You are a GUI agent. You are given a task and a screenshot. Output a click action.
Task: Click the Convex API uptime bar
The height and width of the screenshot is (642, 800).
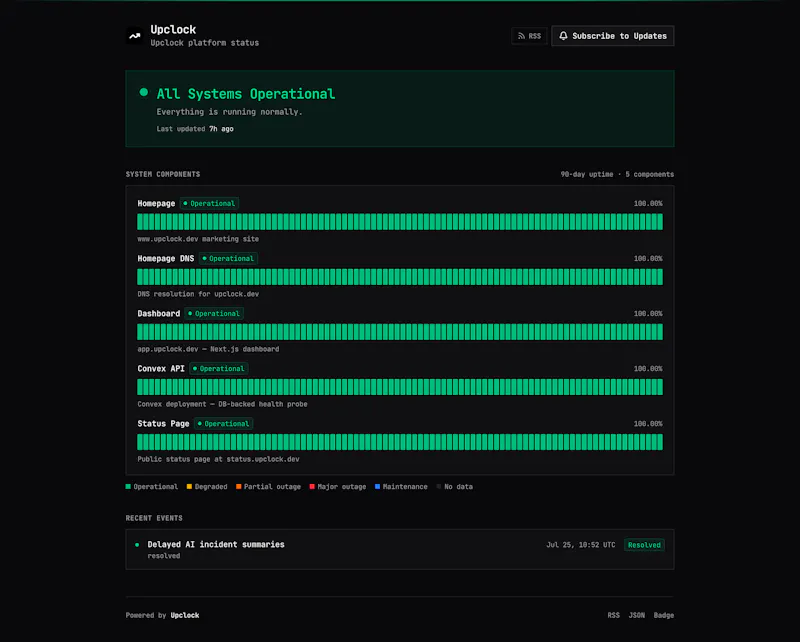point(400,387)
